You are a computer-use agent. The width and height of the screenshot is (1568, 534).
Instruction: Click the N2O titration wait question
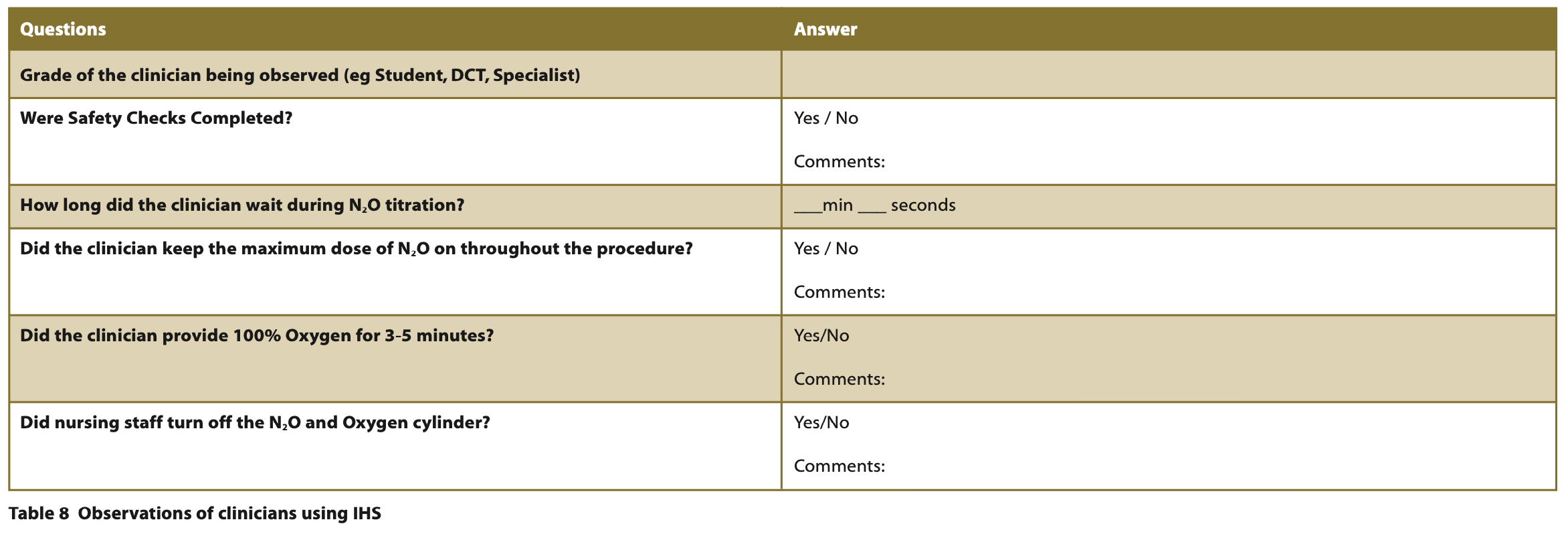[x=241, y=205]
